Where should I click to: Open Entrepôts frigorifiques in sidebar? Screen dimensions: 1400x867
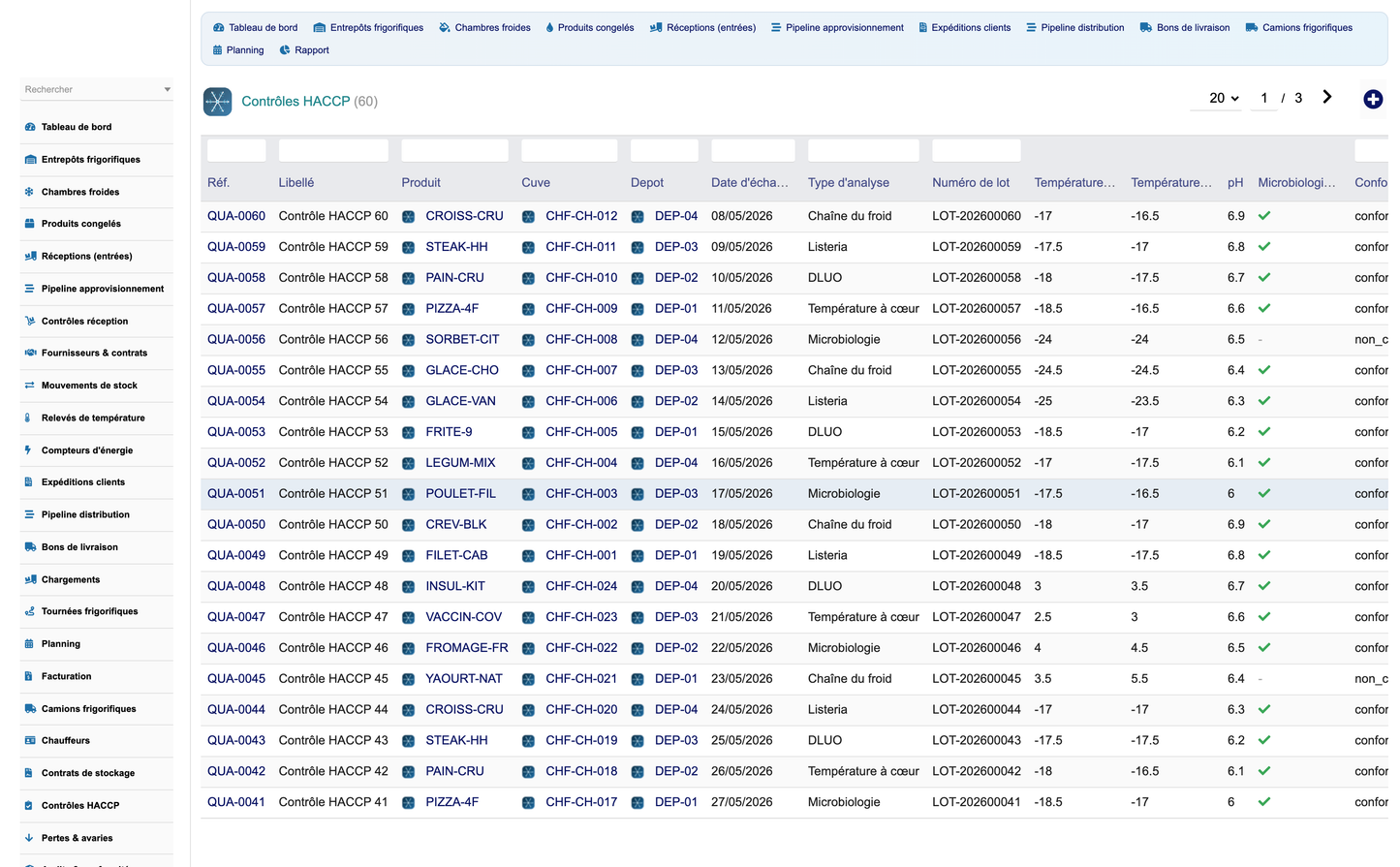click(91, 160)
